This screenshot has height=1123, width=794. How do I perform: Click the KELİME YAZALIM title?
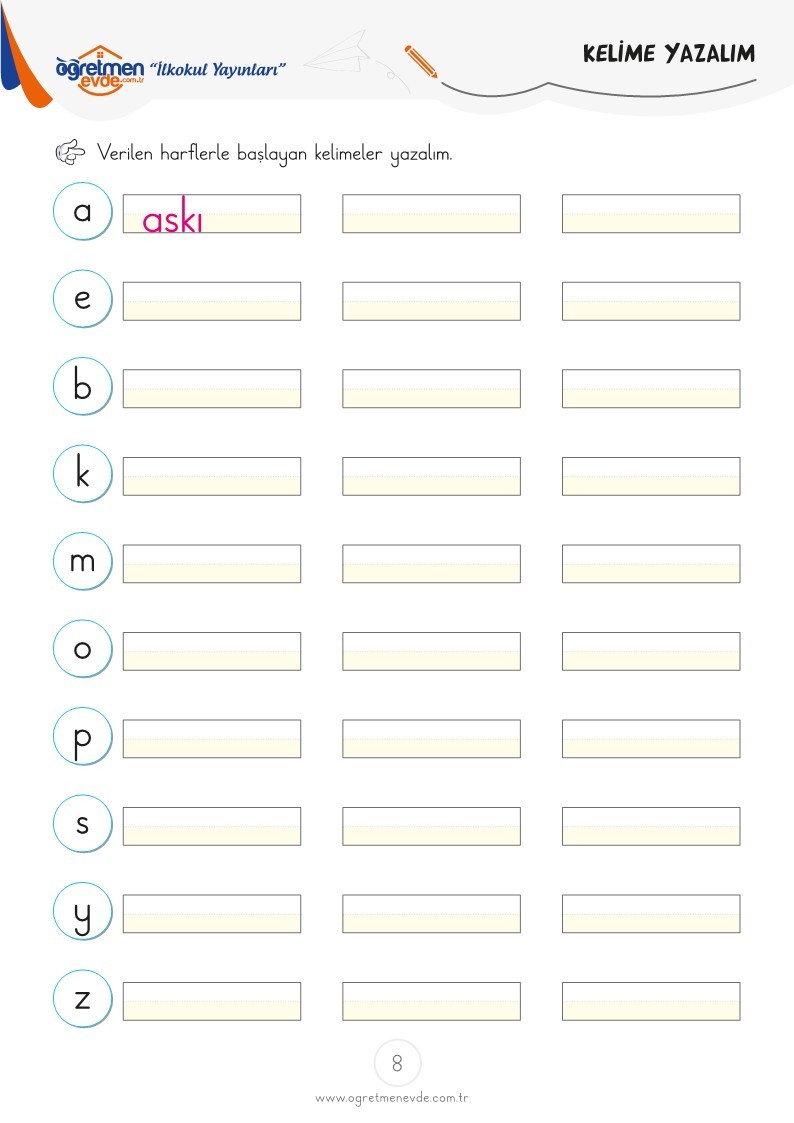(x=669, y=54)
